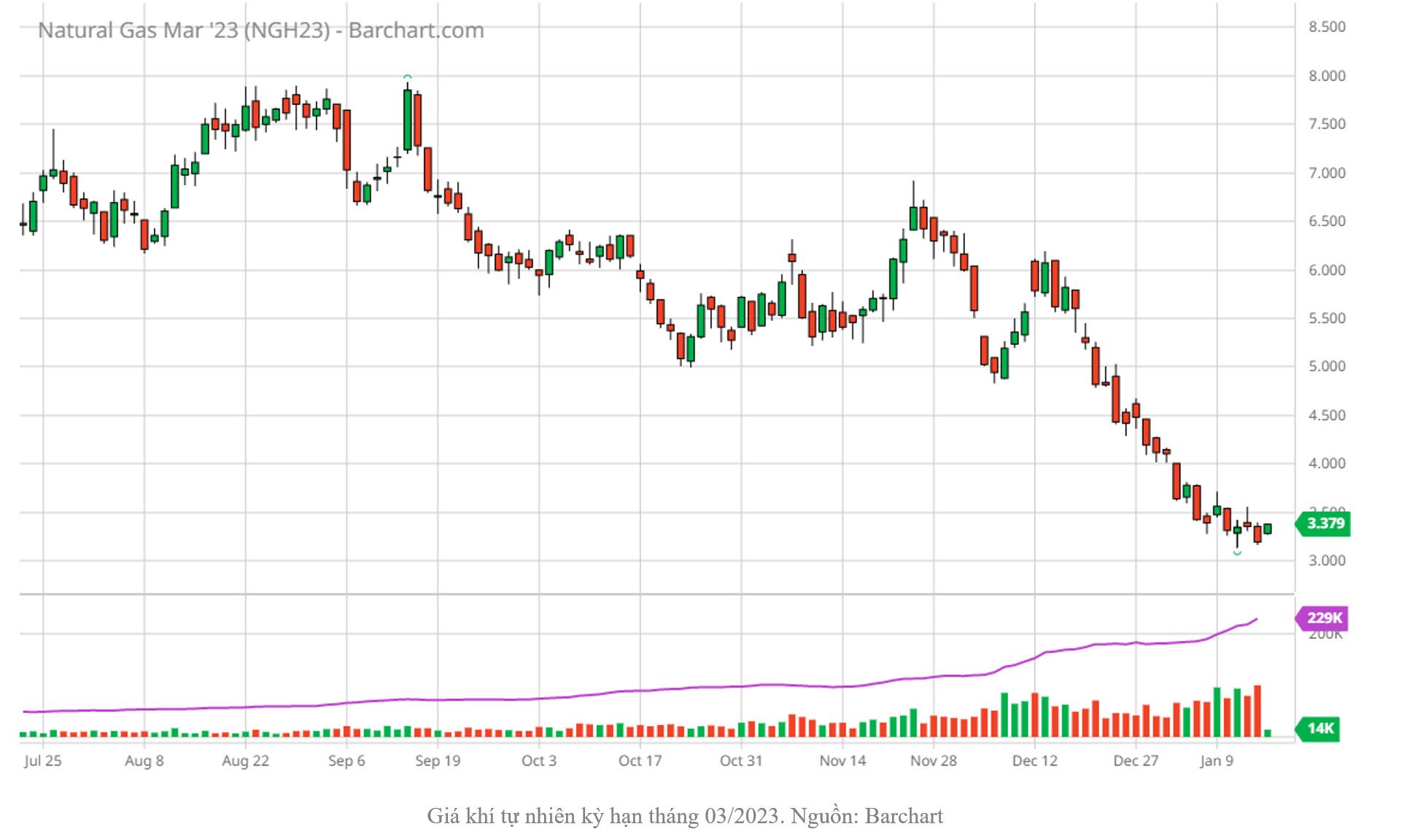This screenshot has width=1410, height=840.
Task: Click the caption text citing Barchart source
Action: tap(684, 815)
